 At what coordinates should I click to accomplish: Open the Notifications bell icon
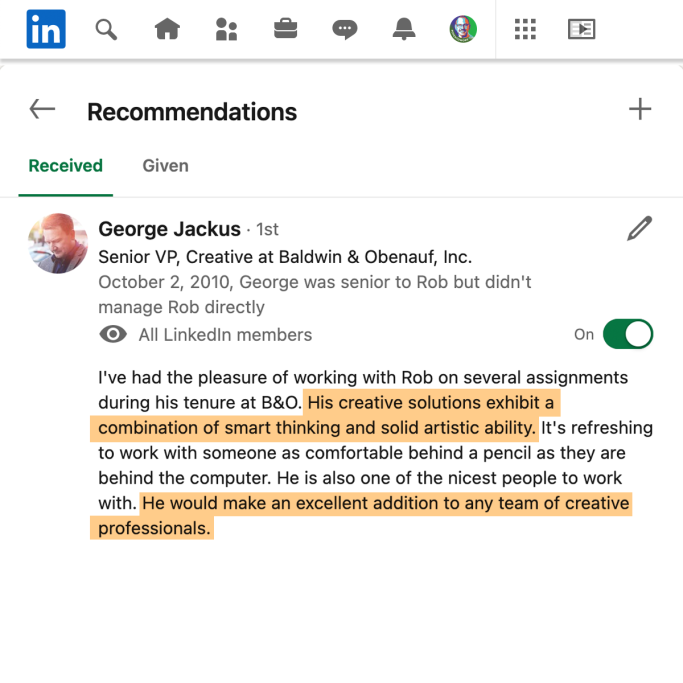[x=404, y=29]
